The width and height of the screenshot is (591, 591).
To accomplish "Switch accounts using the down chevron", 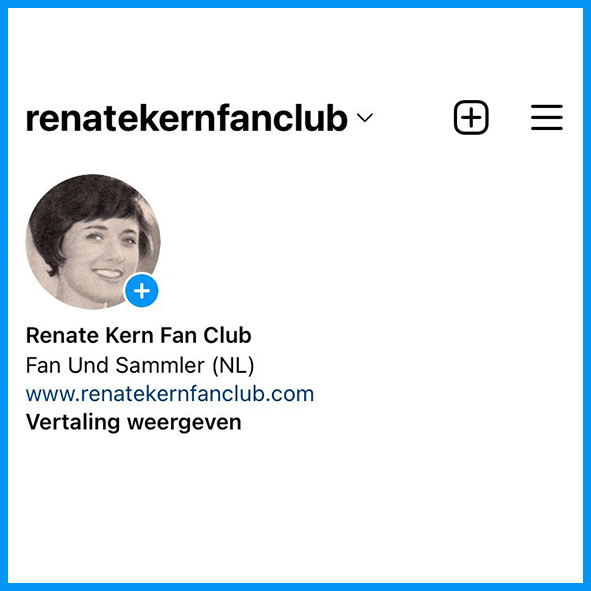I will (x=364, y=118).
